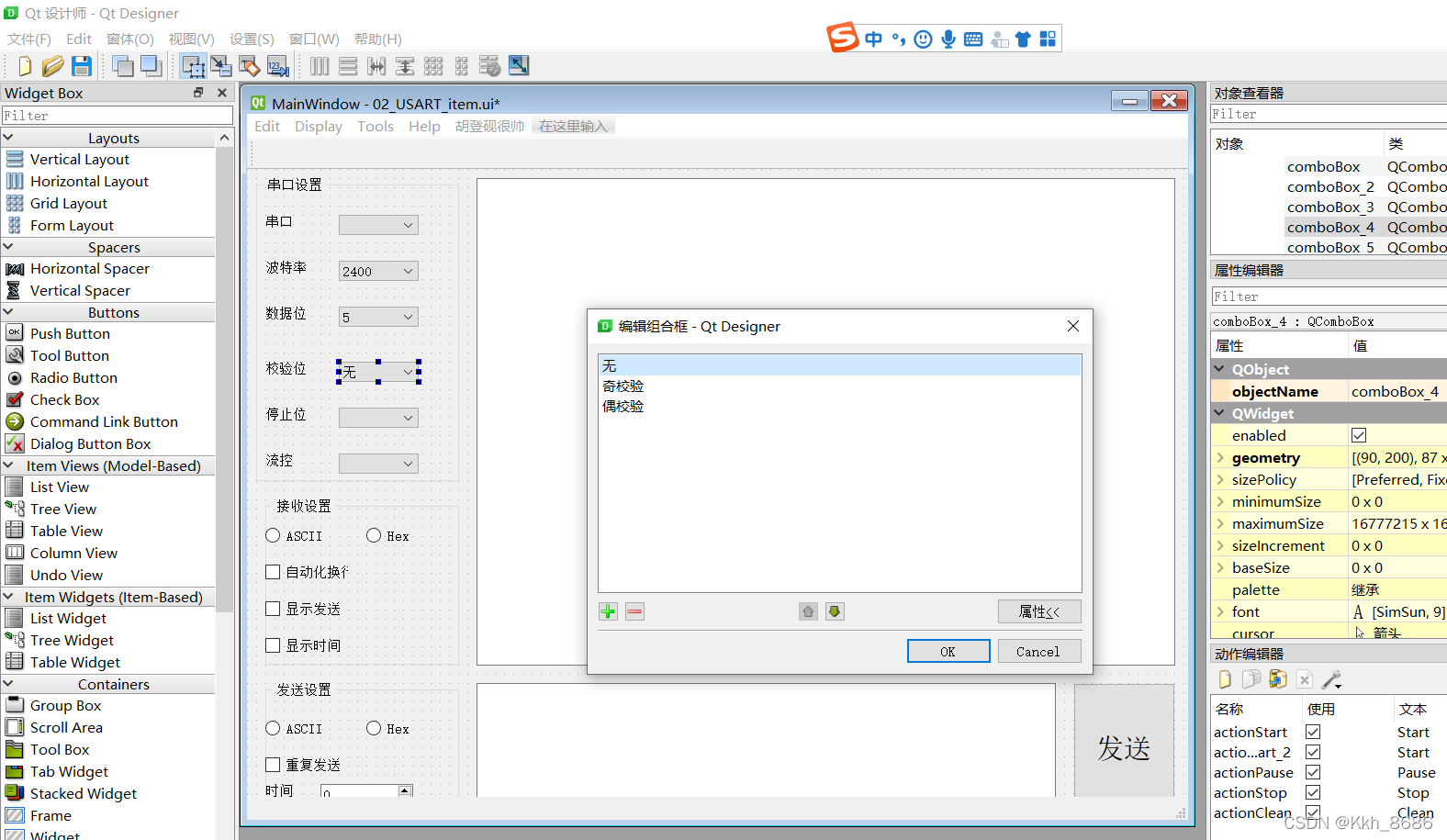Open the 设置(S) menu
The width and height of the screenshot is (1447, 840).
click(x=252, y=39)
